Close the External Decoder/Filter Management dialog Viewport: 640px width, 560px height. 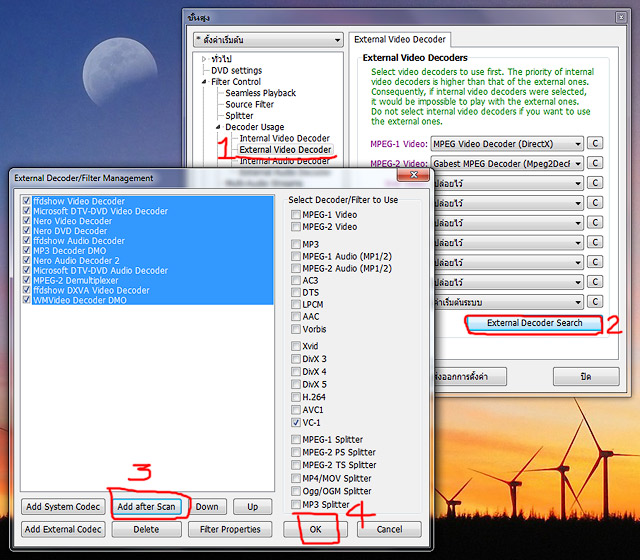click(413, 175)
